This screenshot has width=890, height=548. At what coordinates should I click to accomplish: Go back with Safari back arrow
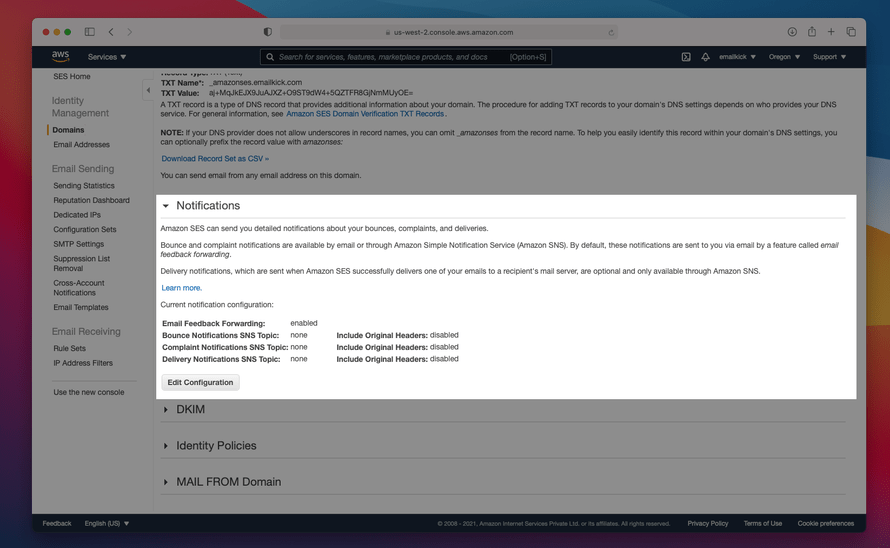111,32
